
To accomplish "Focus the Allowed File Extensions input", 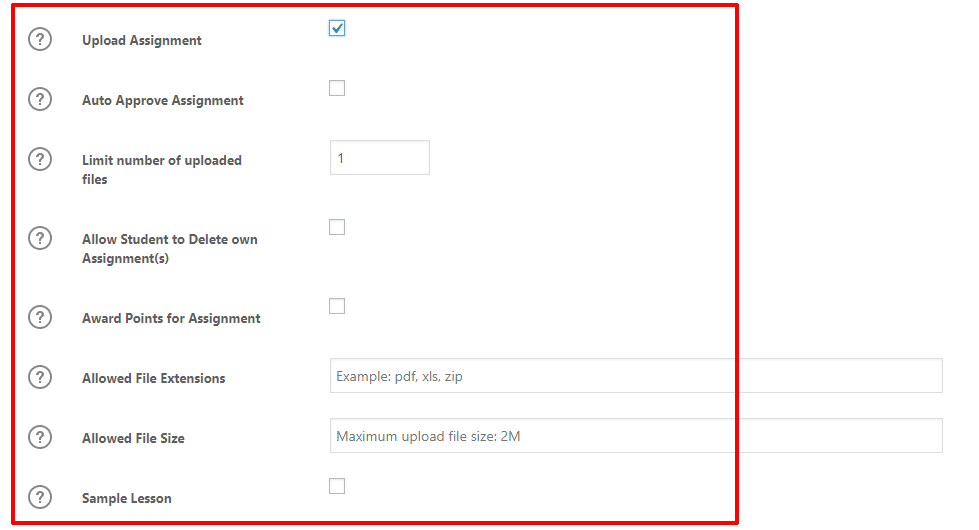I will 636,376.
